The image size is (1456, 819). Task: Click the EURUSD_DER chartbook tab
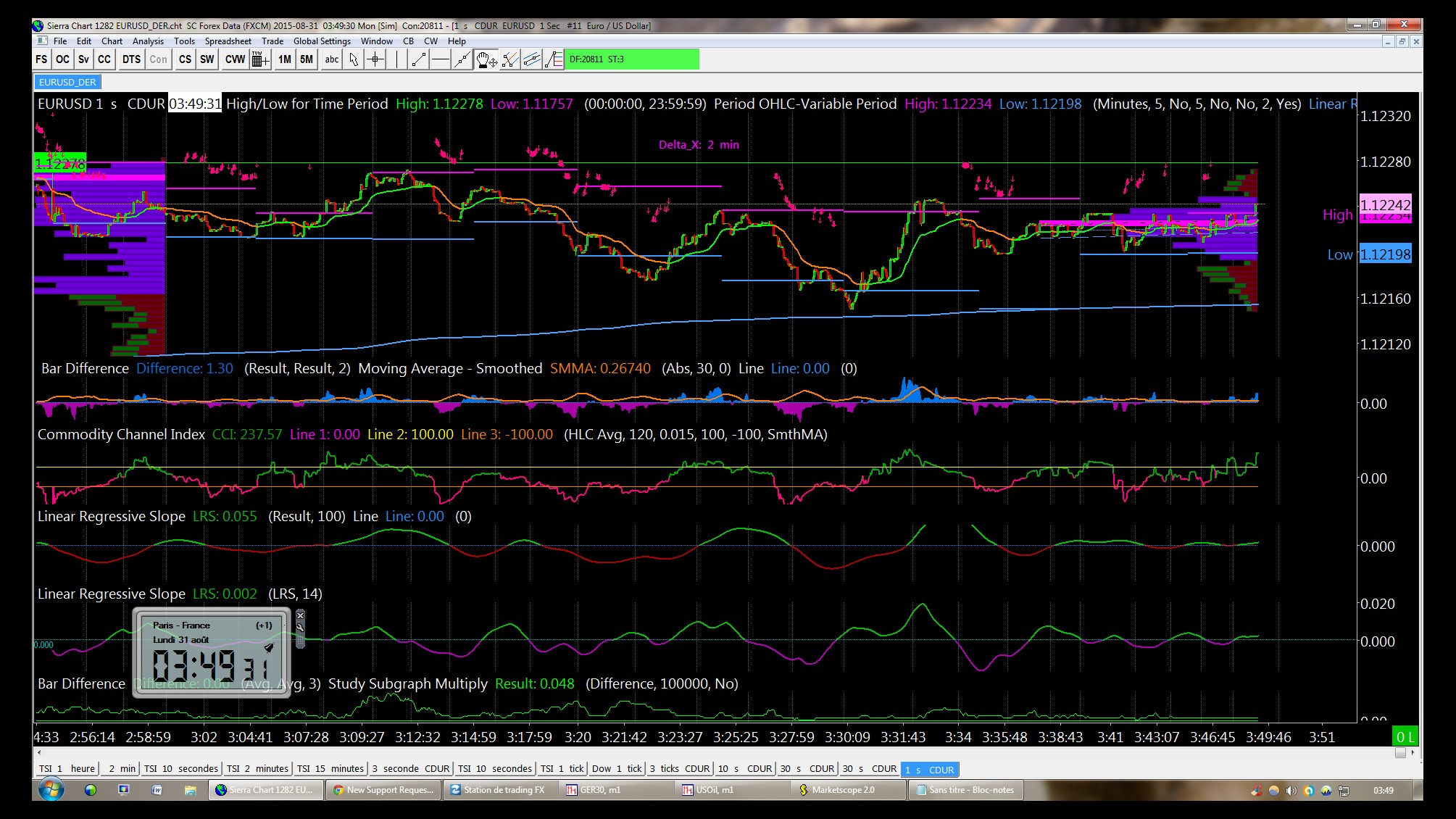point(67,82)
